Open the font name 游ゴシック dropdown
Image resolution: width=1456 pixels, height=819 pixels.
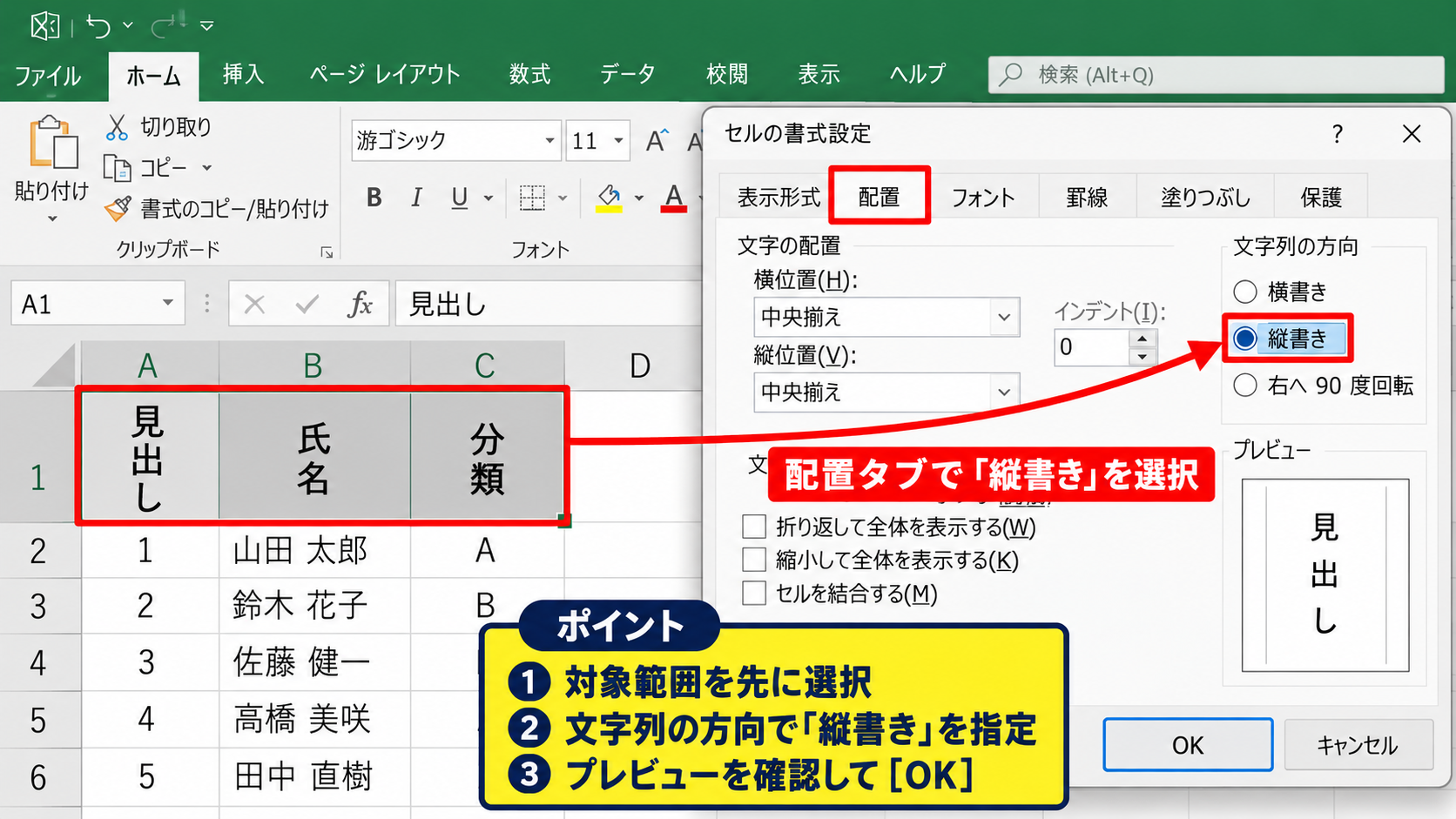[x=549, y=140]
